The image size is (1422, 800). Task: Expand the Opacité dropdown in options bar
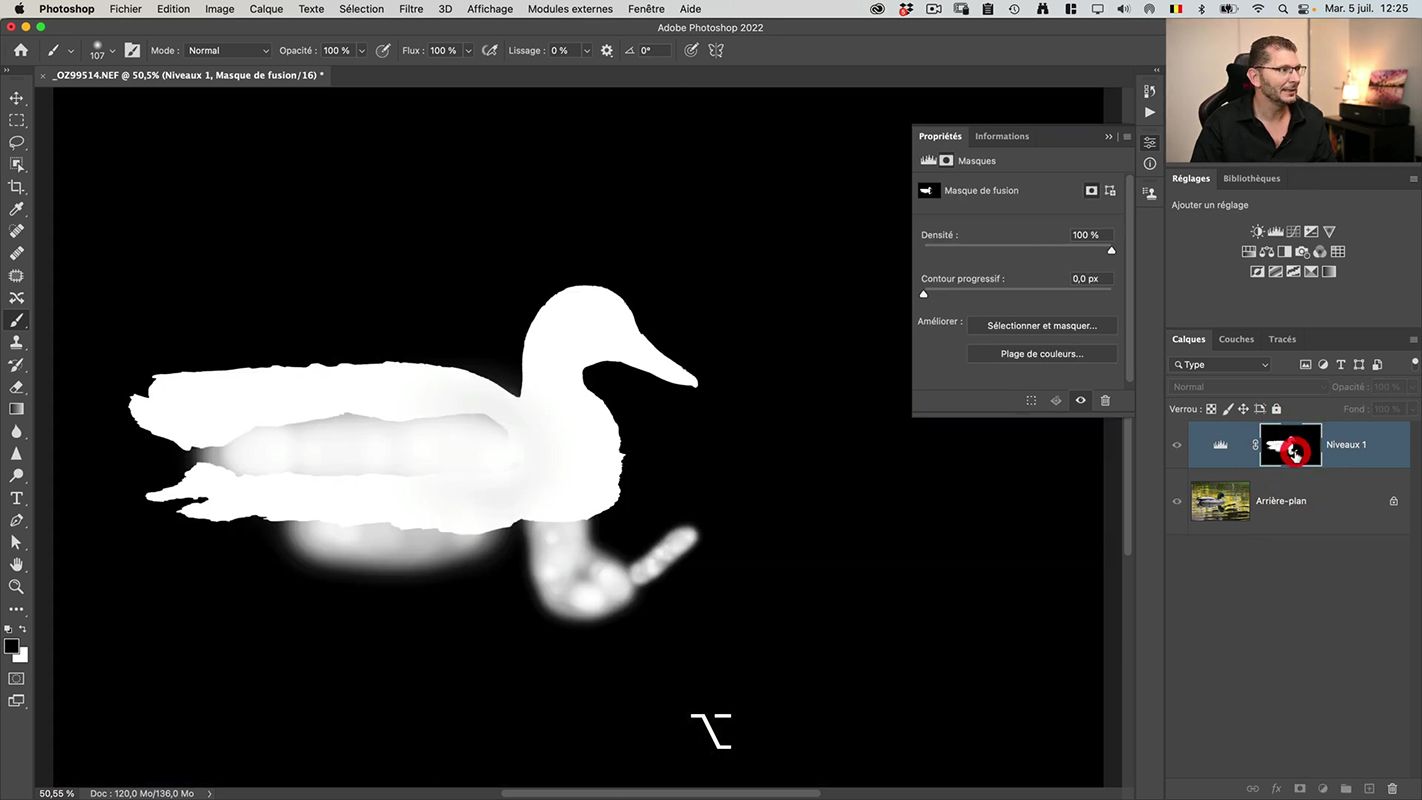pos(362,51)
